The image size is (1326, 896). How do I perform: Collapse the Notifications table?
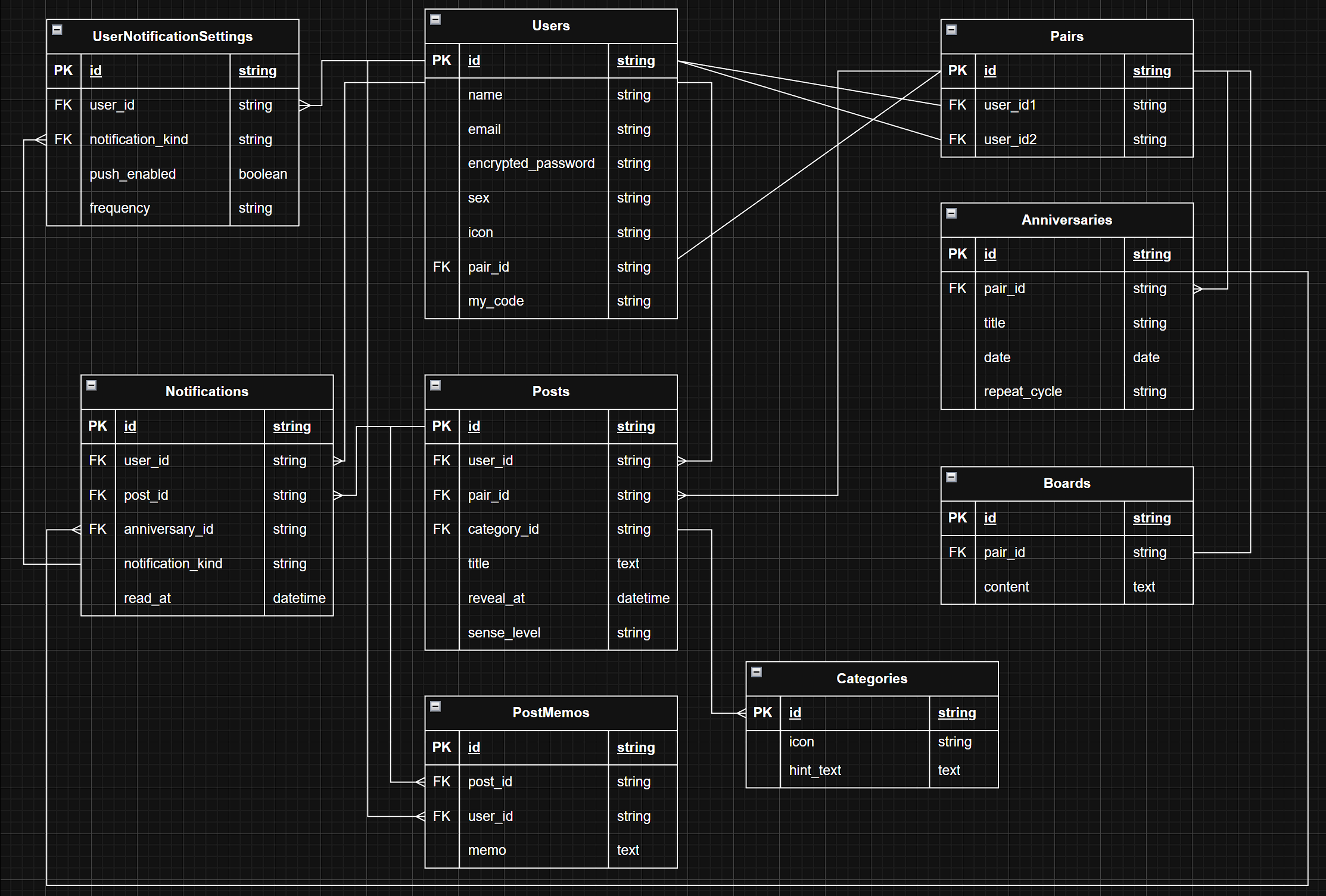pos(92,385)
